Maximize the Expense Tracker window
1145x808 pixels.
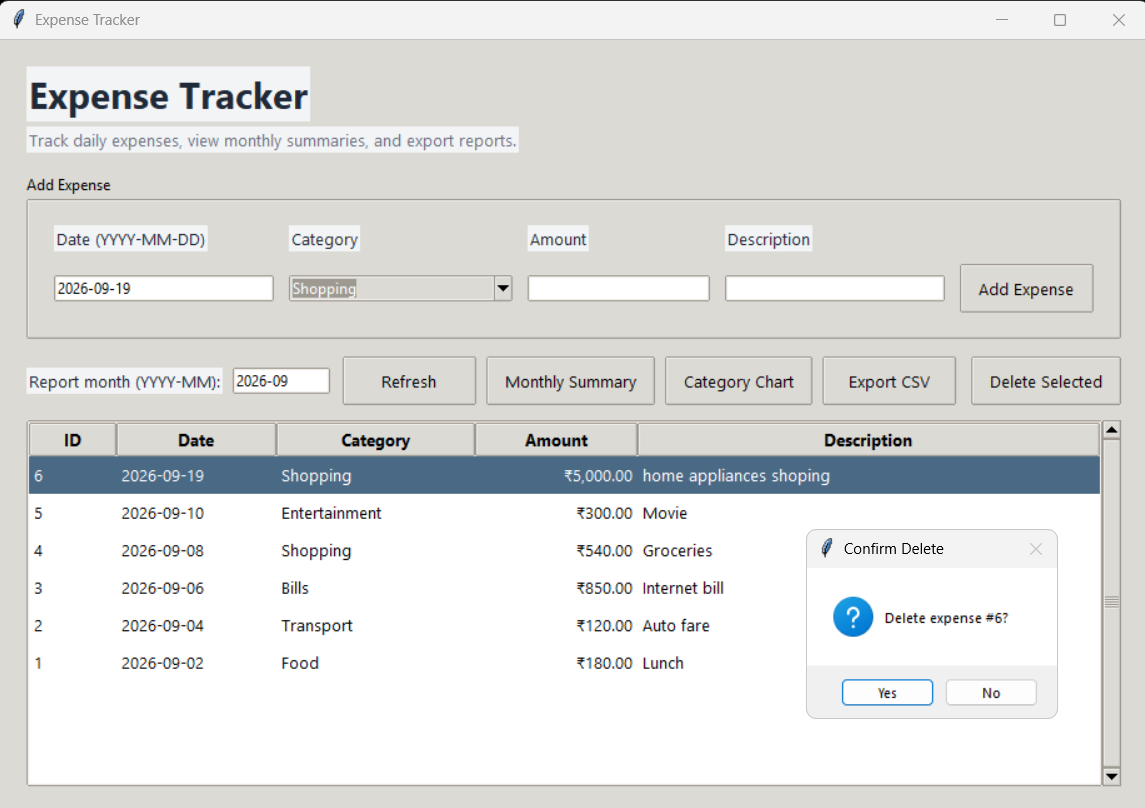click(1060, 20)
